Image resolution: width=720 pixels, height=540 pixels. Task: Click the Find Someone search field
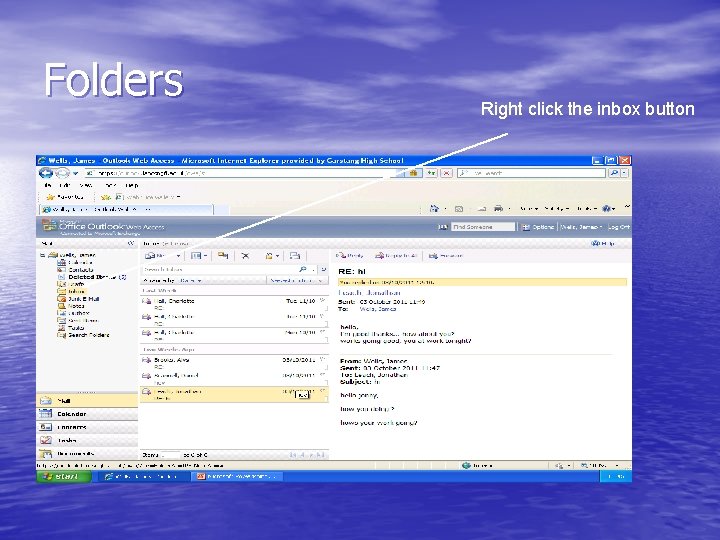pos(483,227)
